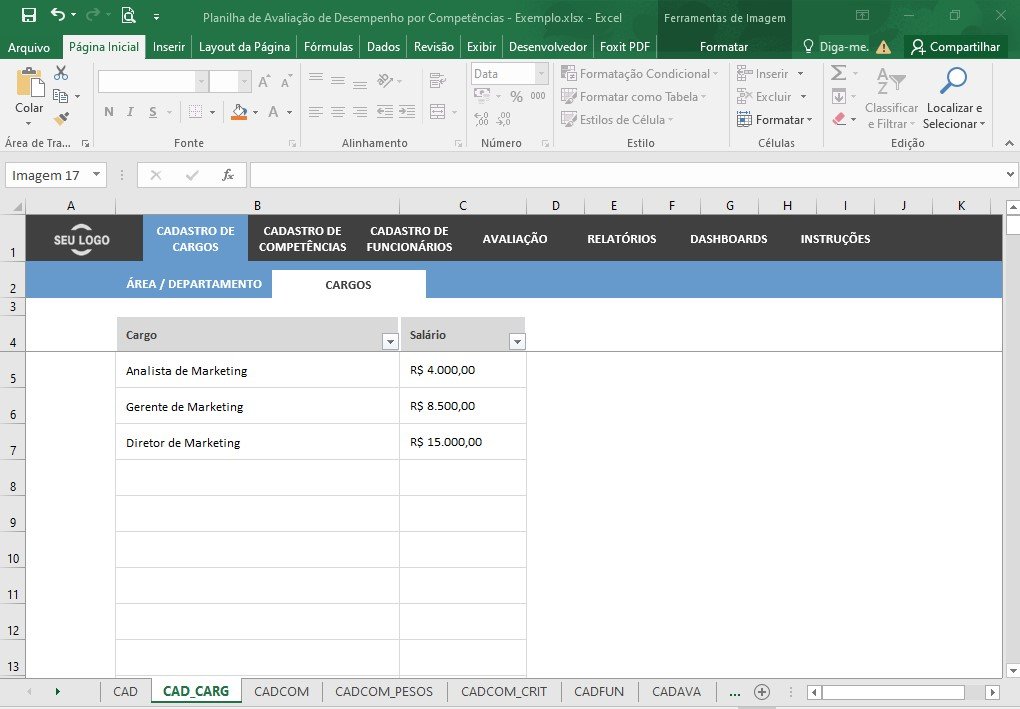Open the Cargo column filter dropdown
This screenshot has width=1020, height=709.
pyautogui.click(x=390, y=341)
